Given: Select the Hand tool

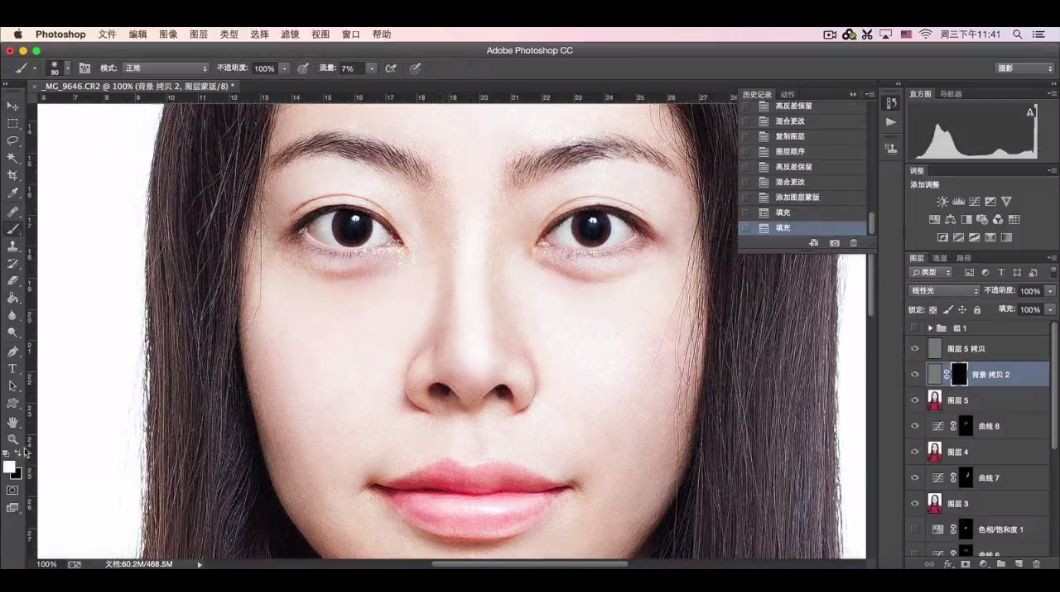Looking at the screenshot, I should tap(12, 422).
